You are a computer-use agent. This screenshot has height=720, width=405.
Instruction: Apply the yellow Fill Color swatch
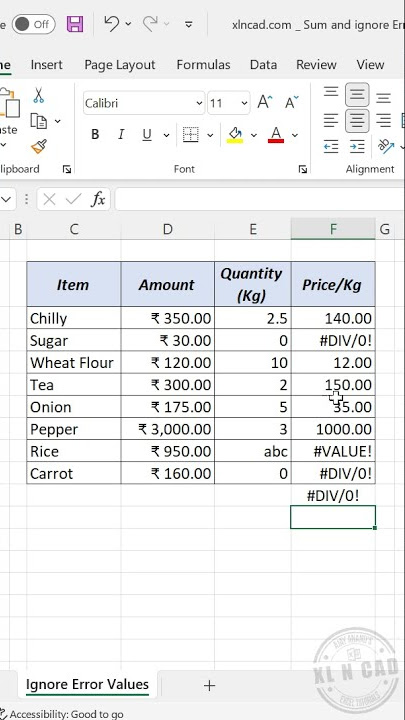235,135
